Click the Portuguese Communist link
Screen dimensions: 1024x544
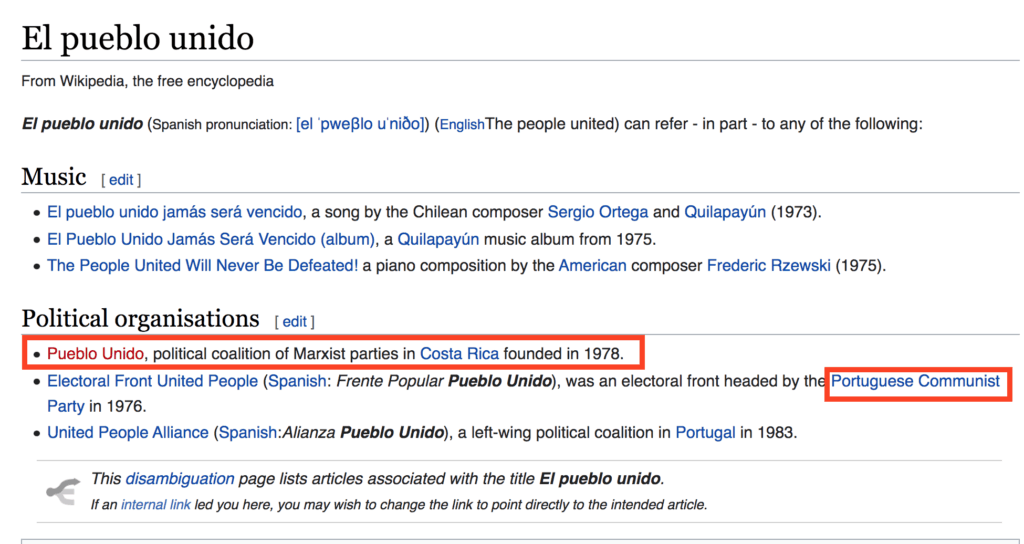[x=915, y=381]
